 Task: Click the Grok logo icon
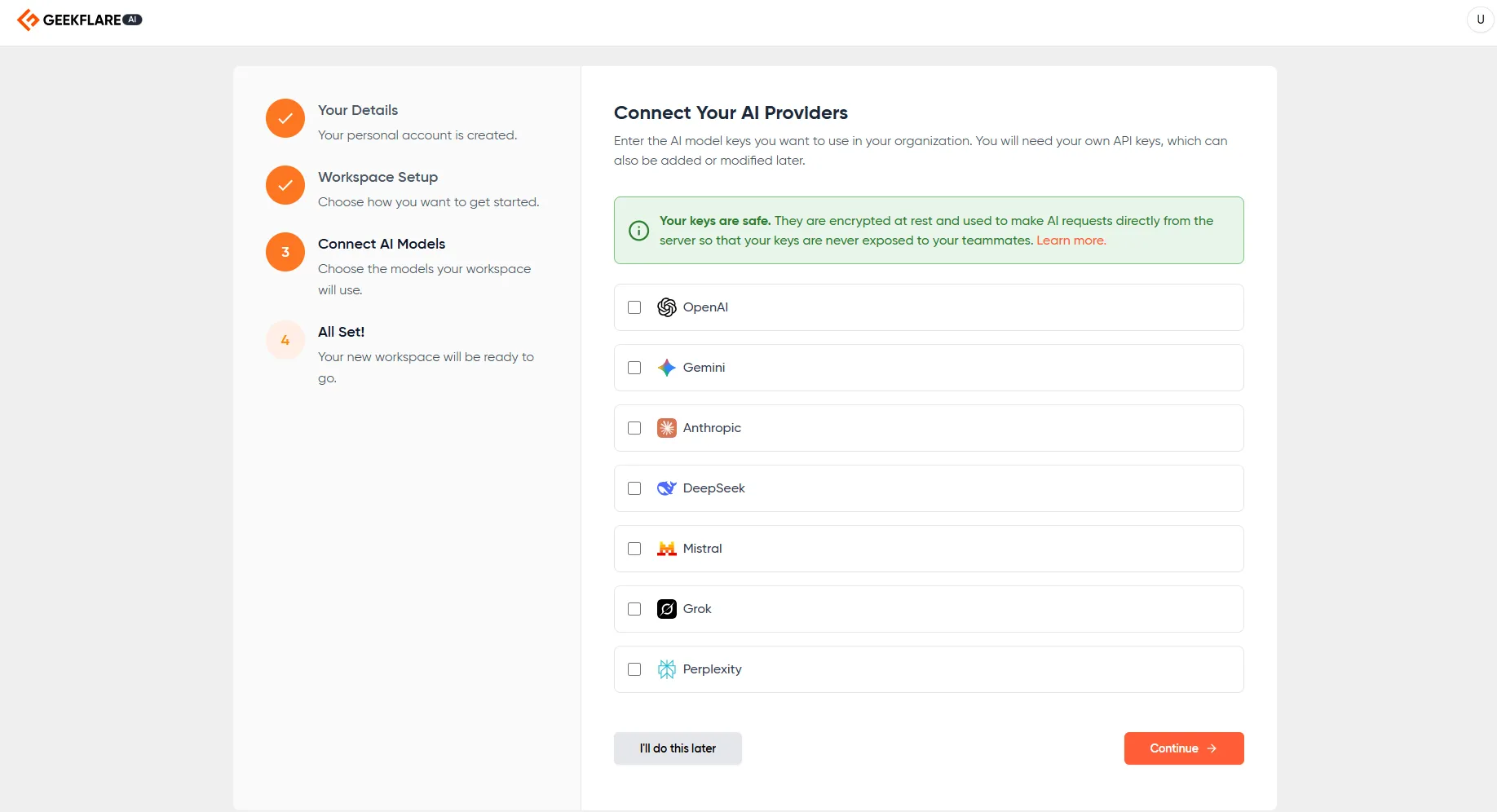[x=666, y=609]
